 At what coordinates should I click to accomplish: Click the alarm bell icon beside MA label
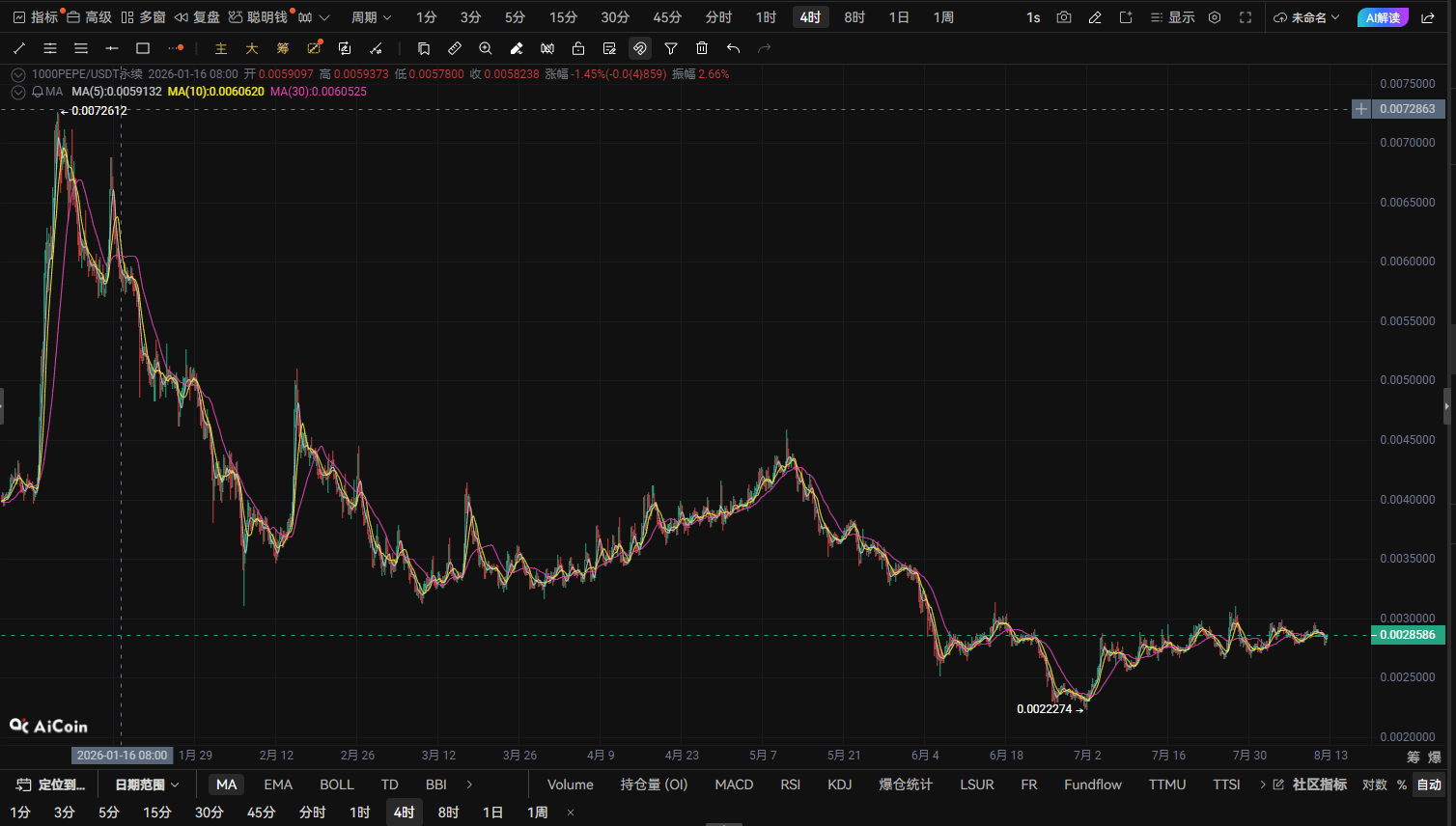point(38,92)
